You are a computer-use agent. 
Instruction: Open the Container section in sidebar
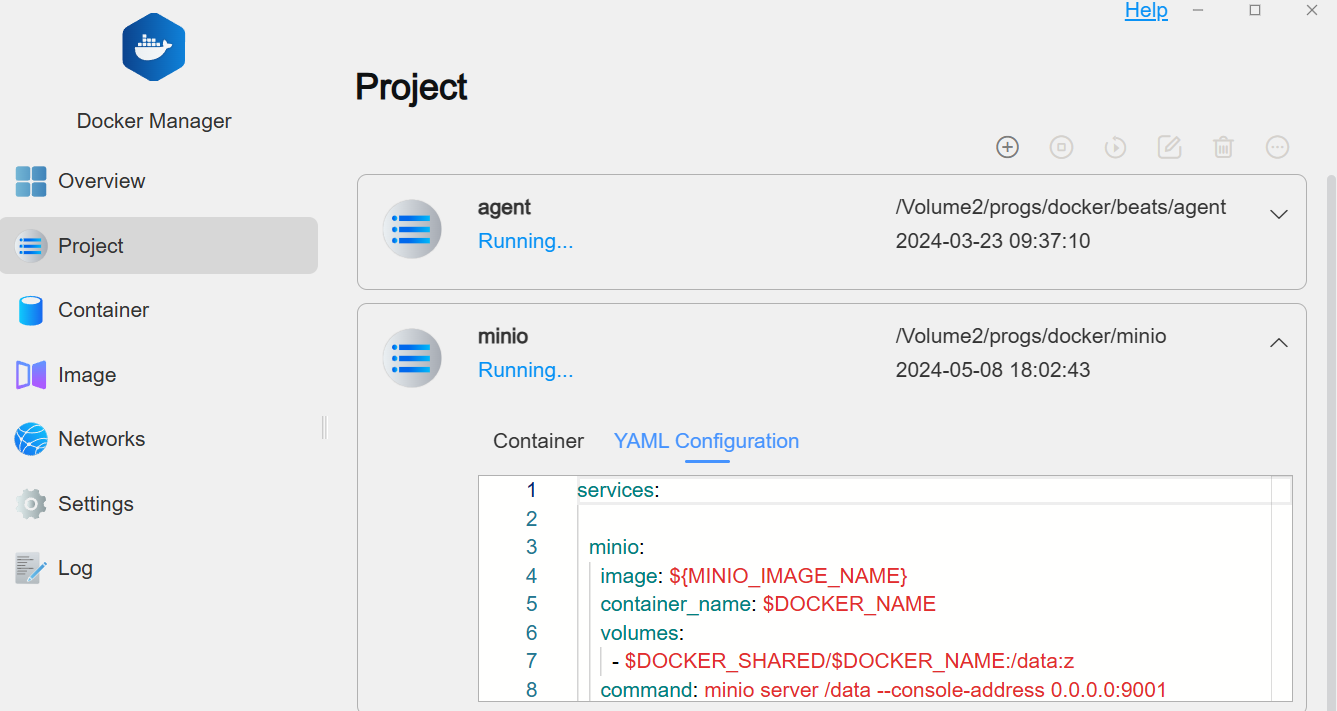pyautogui.click(x=103, y=310)
